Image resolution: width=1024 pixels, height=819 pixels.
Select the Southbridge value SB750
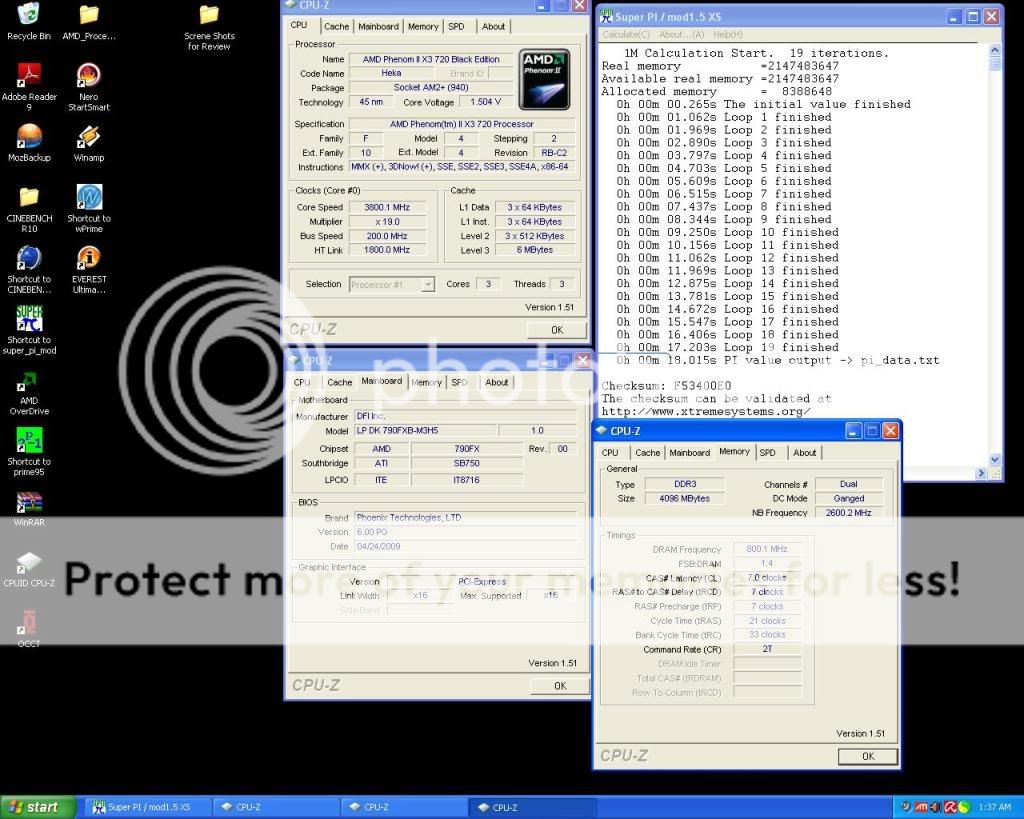(x=466, y=463)
